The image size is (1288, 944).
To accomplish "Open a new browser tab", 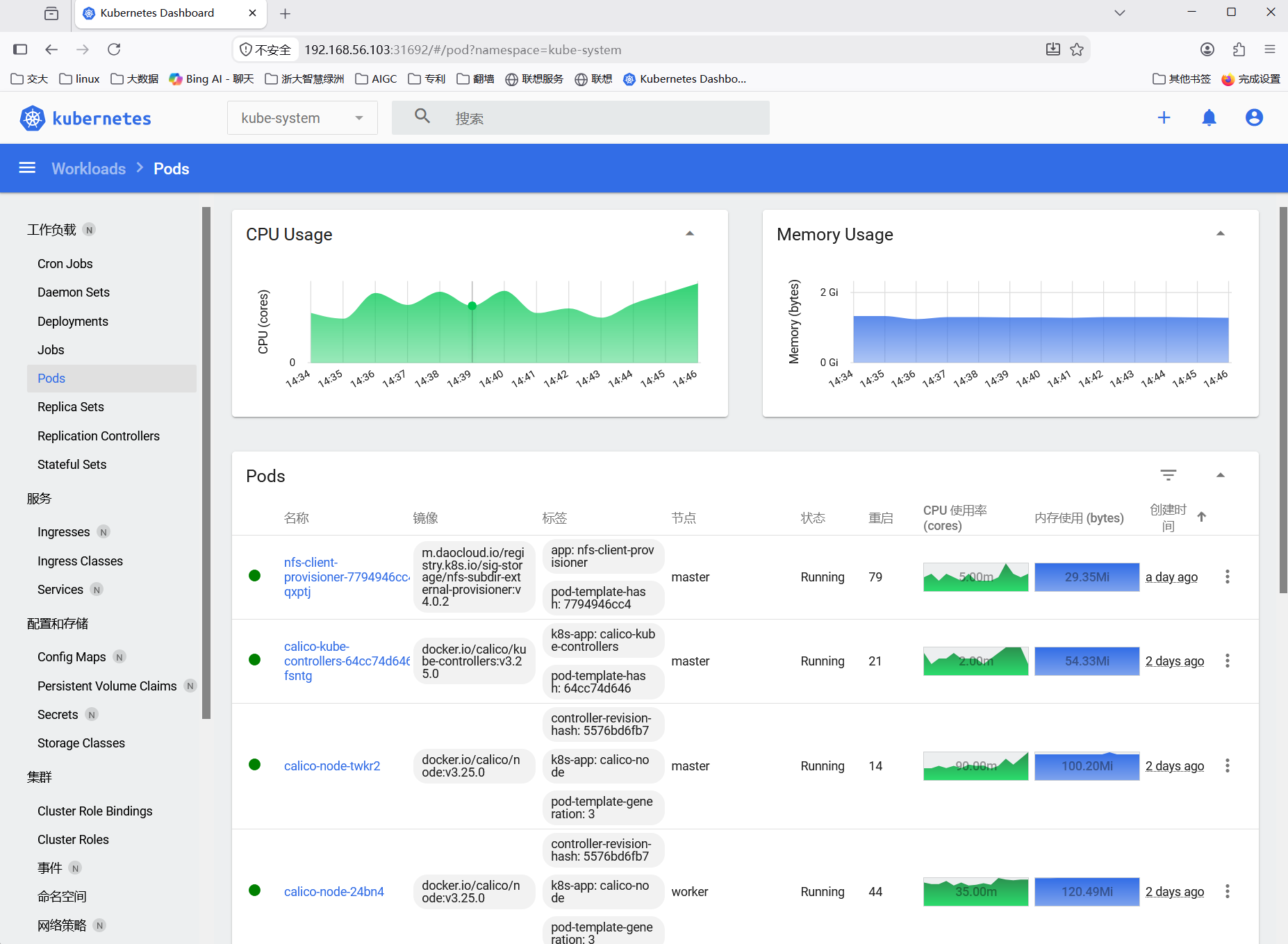I will [285, 13].
